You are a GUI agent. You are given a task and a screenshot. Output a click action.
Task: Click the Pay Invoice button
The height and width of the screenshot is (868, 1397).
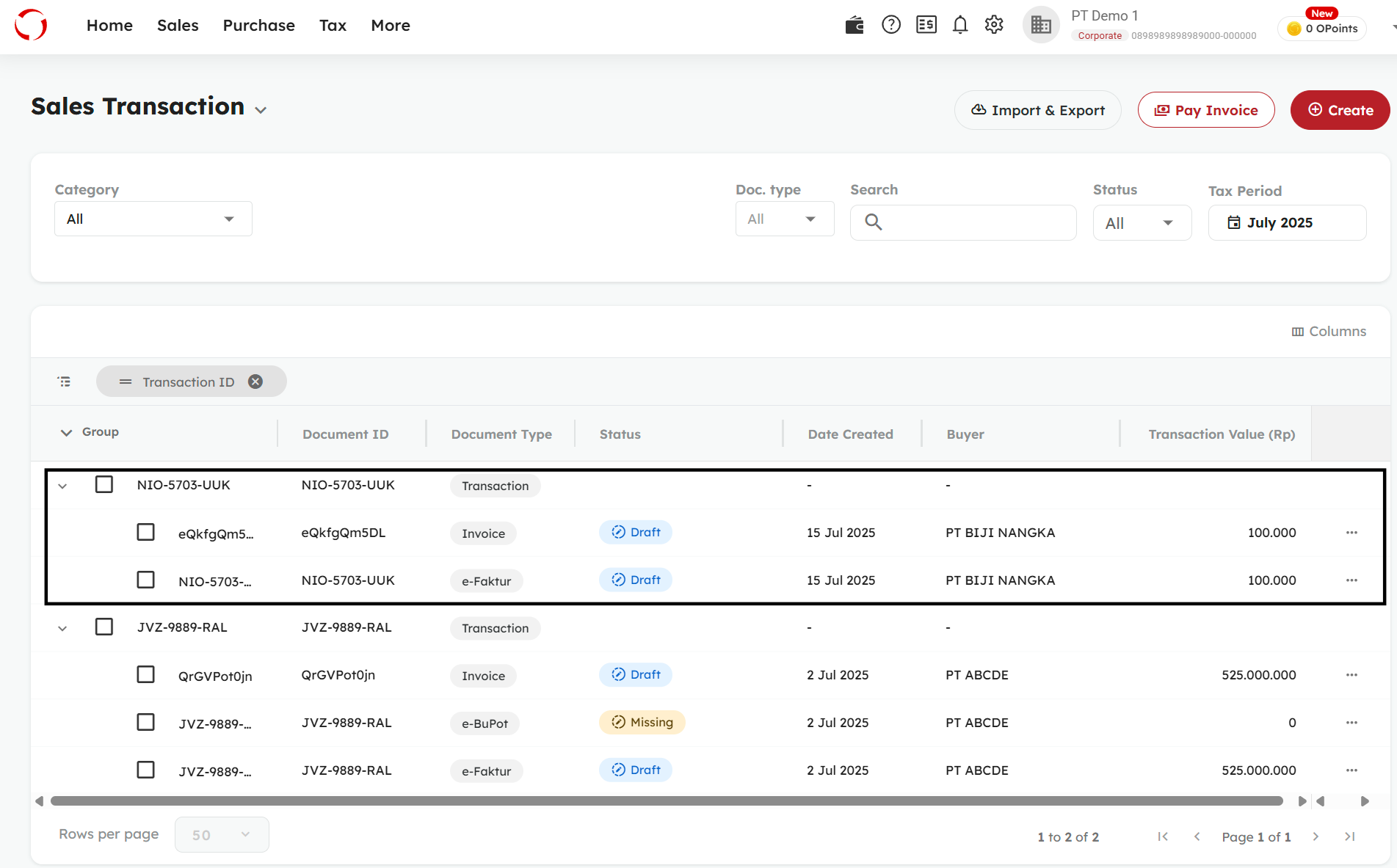[x=1205, y=110]
